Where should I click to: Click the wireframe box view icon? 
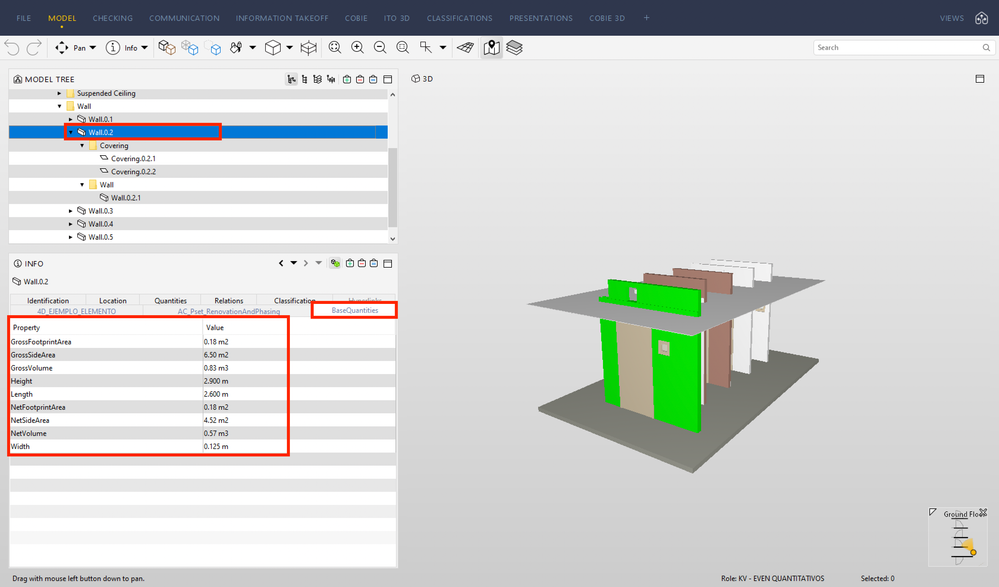point(309,47)
